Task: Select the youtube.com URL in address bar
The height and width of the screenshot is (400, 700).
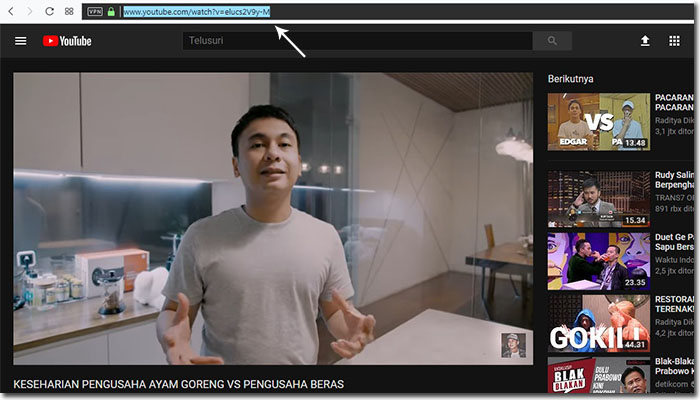Action: (196, 12)
